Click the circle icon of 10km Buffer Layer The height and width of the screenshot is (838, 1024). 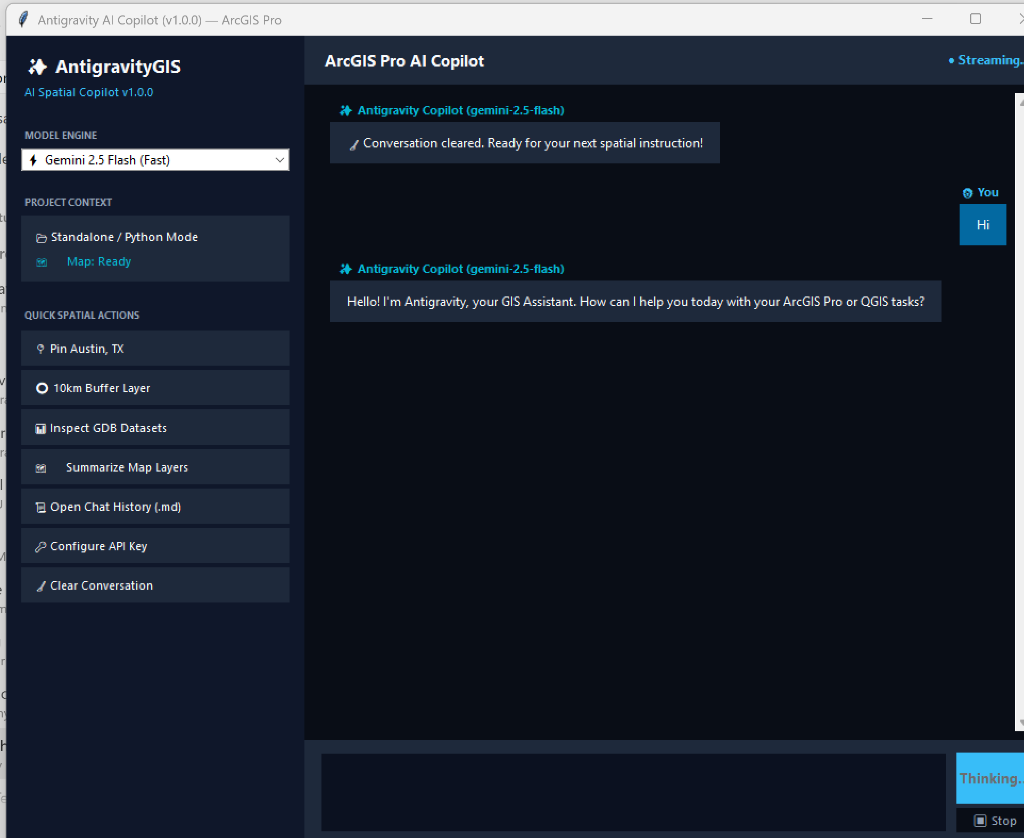42,388
